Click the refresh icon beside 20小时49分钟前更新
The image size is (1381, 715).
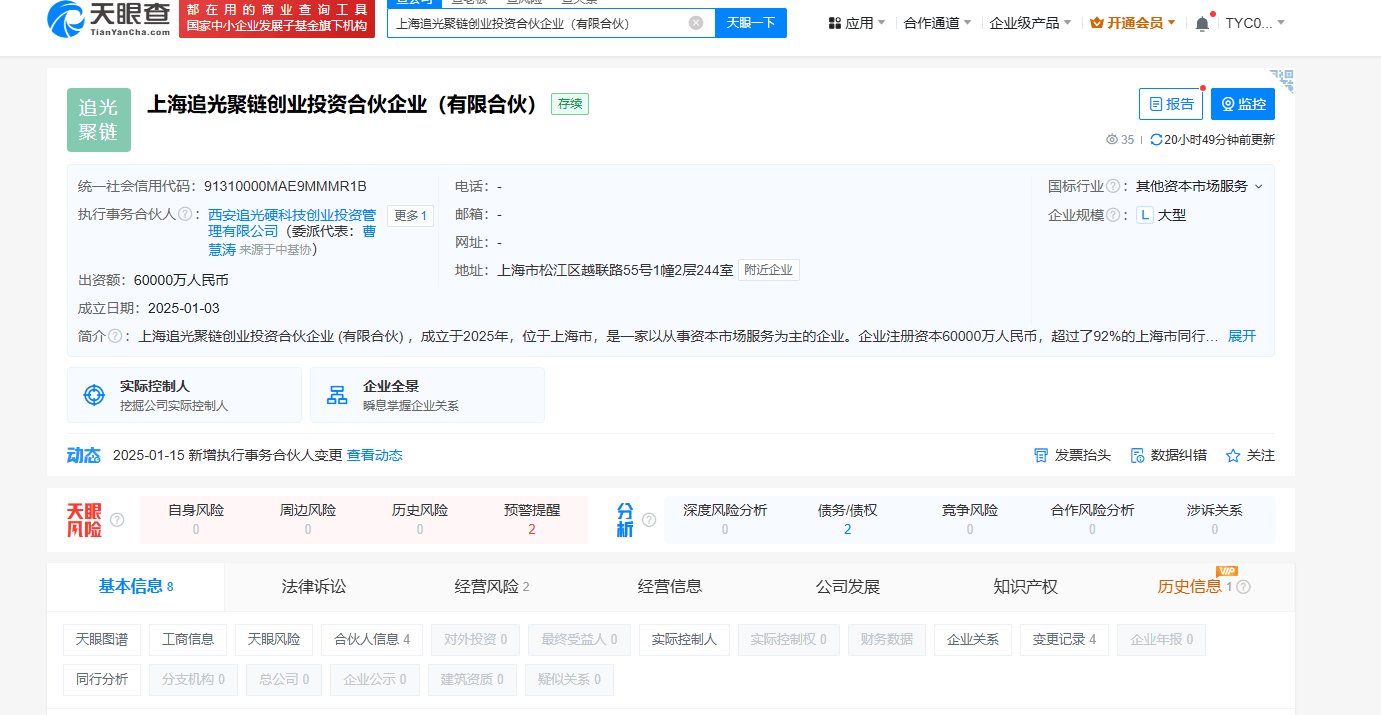[x=1156, y=140]
